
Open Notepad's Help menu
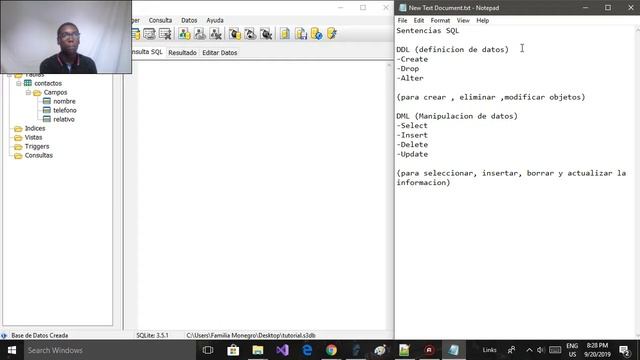(x=482, y=20)
